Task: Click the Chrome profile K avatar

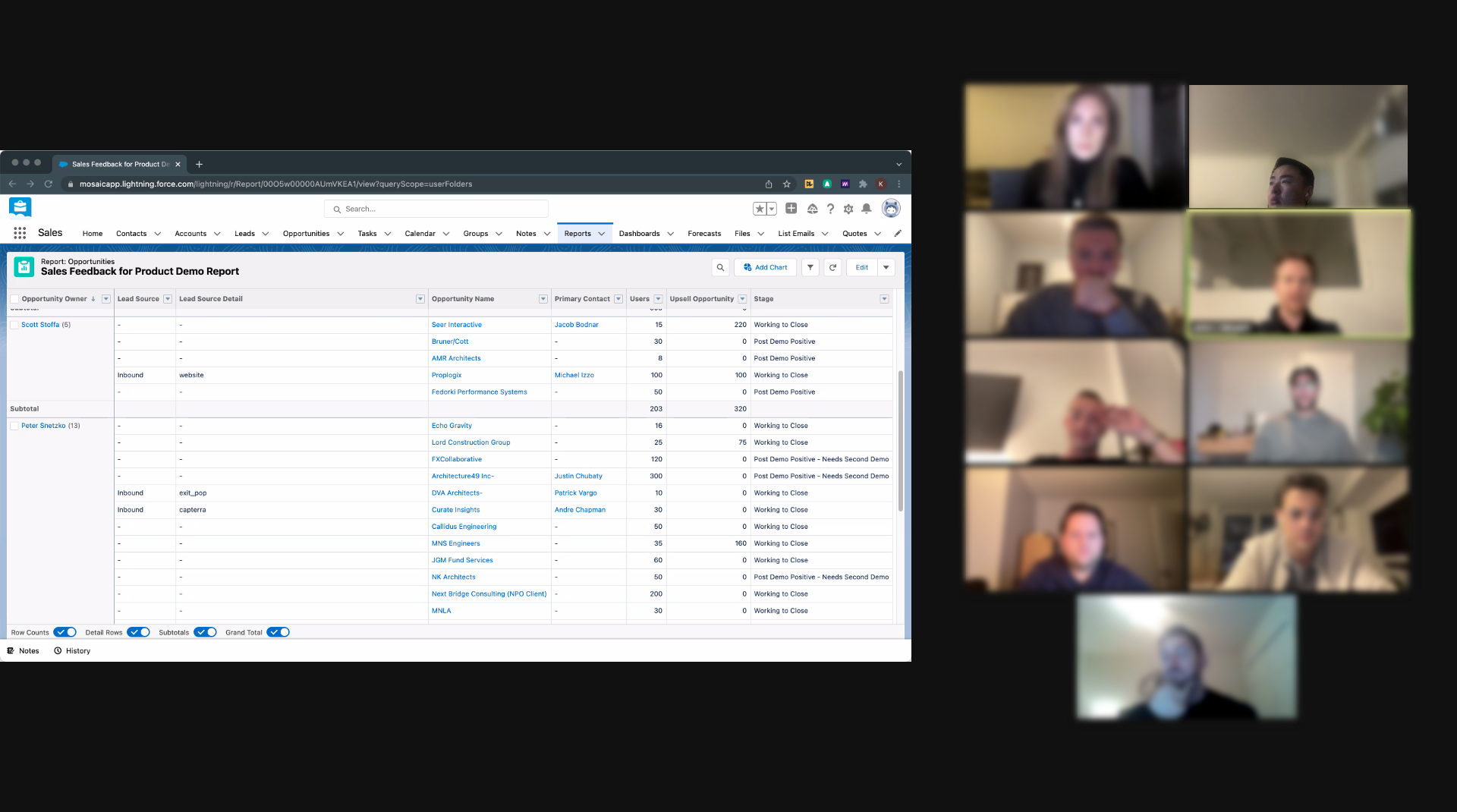Action: (x=881, y=184)
